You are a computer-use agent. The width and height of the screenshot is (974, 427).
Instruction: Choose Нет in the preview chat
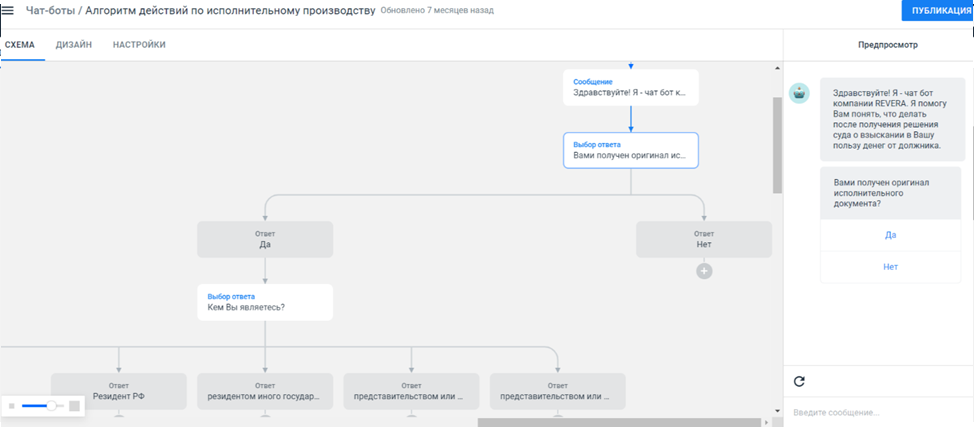point(890,267)
